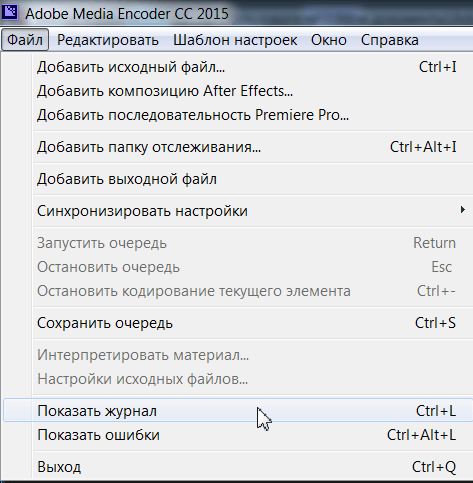This screenshot has width=473, height=483.
Task: Open the Файл menu
Action: click(x=25, y=40)
